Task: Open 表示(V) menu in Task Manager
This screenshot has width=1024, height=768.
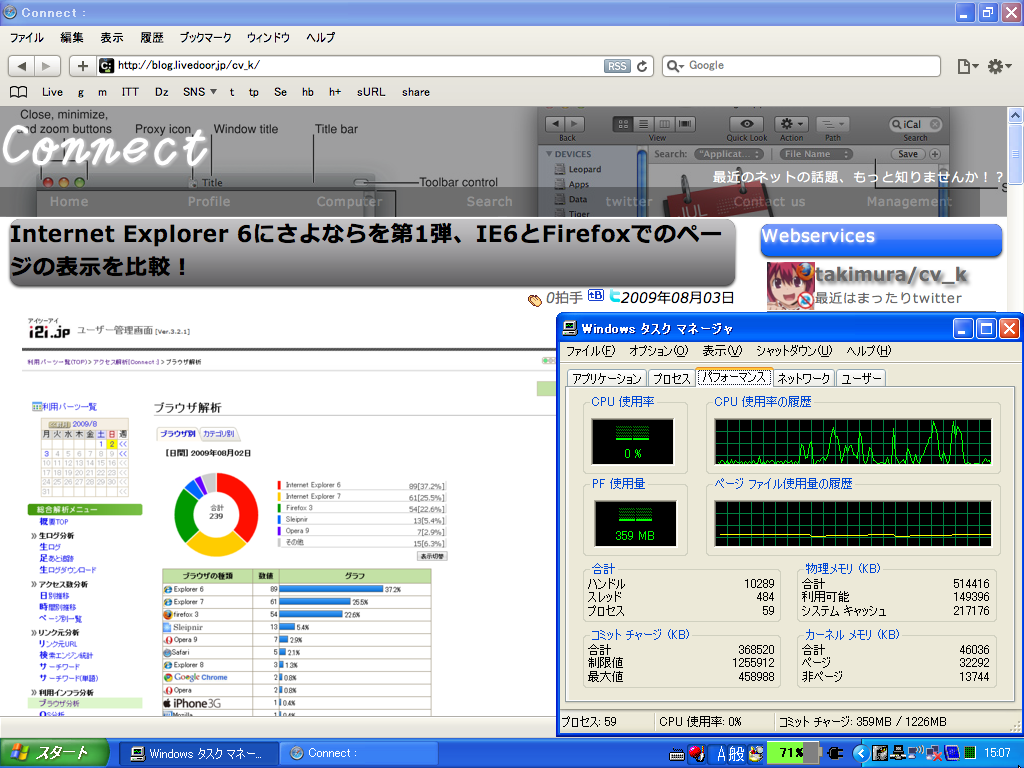Action: (722, 351)
